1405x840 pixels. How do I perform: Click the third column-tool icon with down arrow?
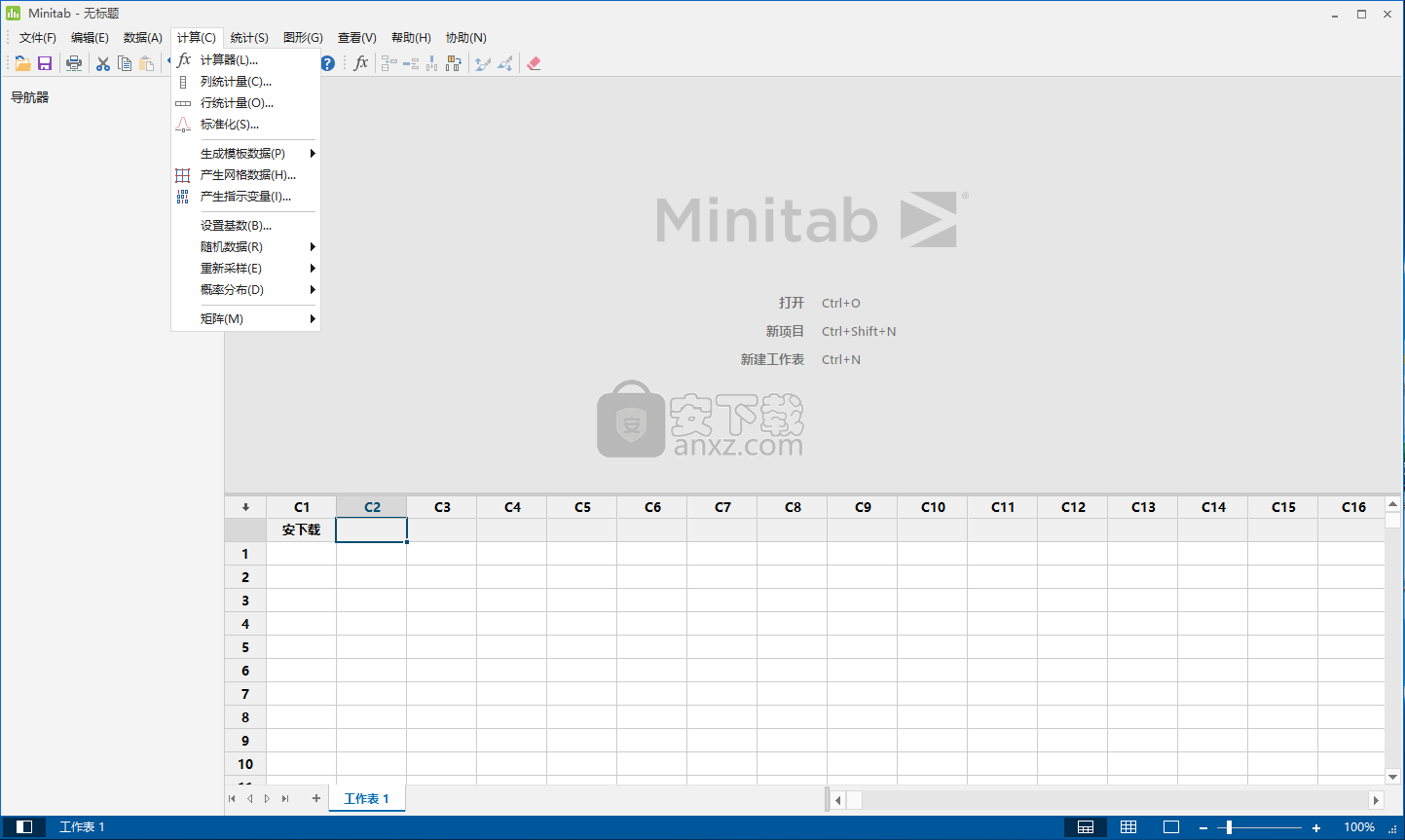click(x=432, y=63)
